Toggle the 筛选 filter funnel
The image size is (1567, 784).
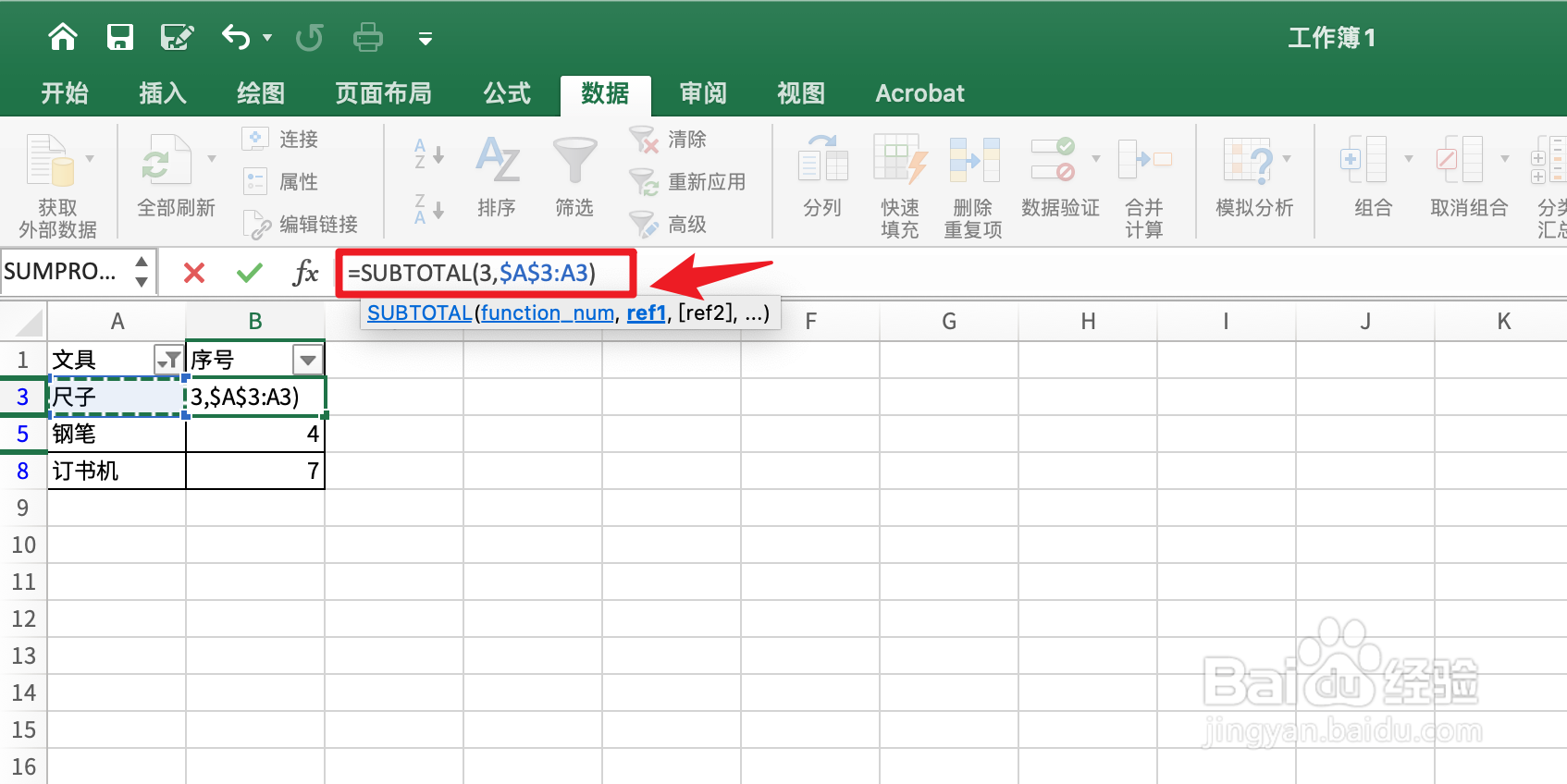click(x=574, y=160)
